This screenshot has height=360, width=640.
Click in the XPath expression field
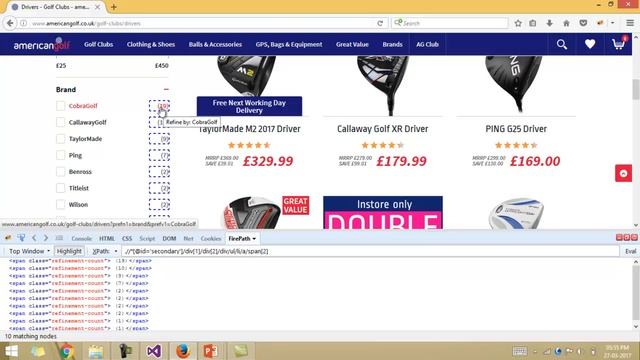[370, 251]
